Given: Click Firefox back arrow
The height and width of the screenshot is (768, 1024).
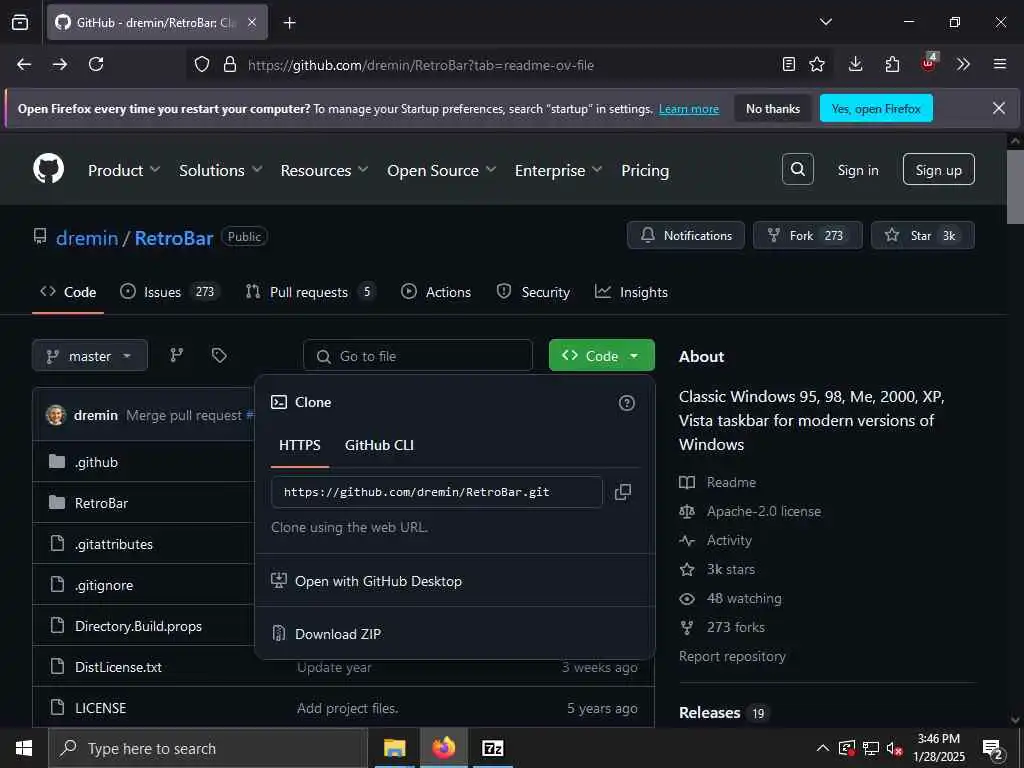Looking at the screenshot, I should (x=24, y=64).
